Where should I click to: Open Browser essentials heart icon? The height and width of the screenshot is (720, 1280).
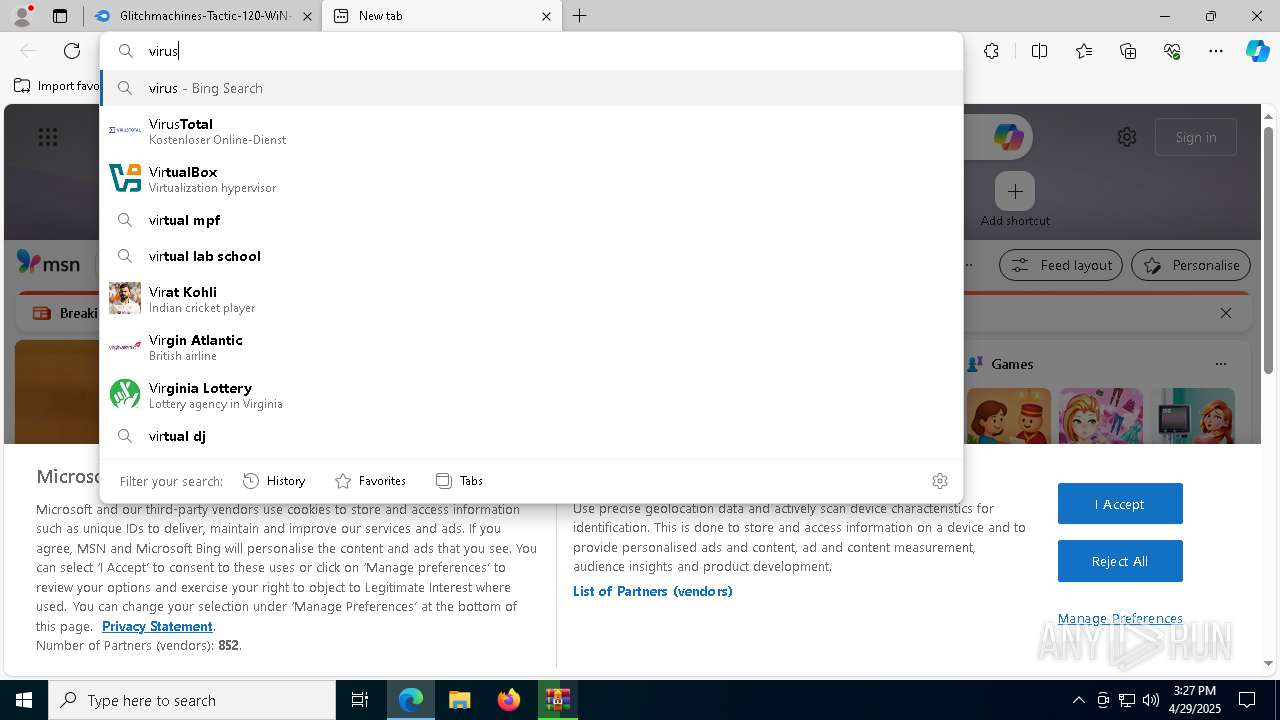click(x=1172, y=51)
